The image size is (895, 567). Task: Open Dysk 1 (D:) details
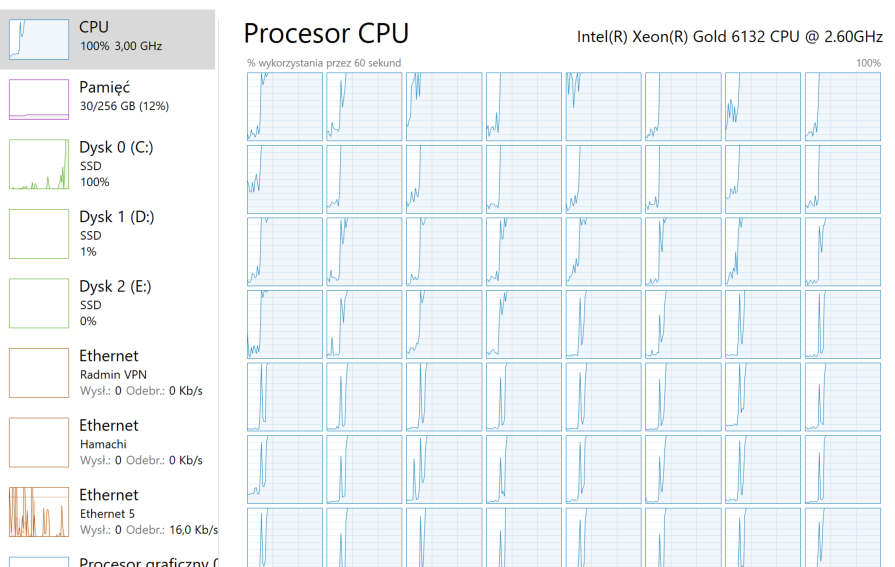point(108,234)
